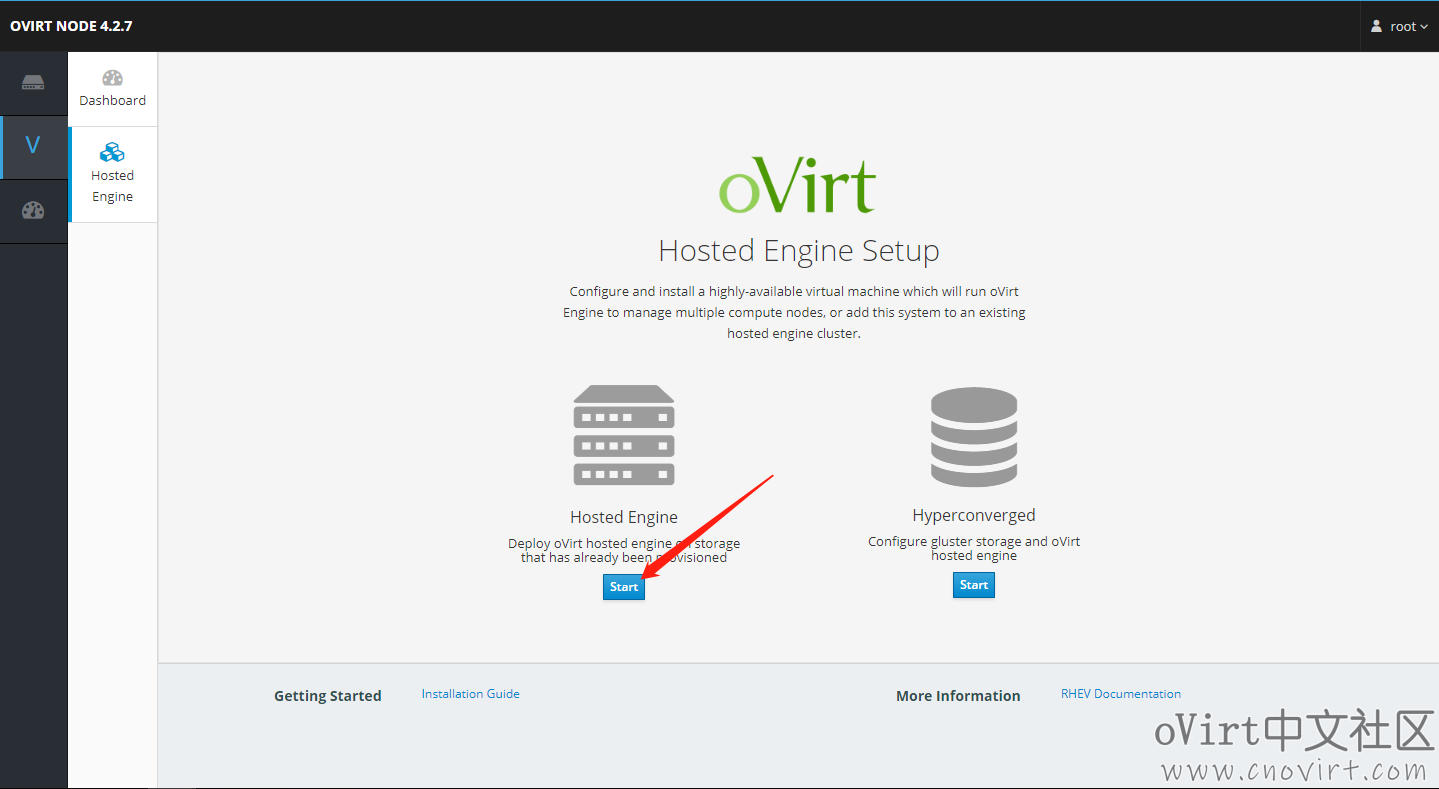The height and width of the screenshot is (789, 1439).
Task: Click the Getting Started heading
Action: [x=328, y=696]
